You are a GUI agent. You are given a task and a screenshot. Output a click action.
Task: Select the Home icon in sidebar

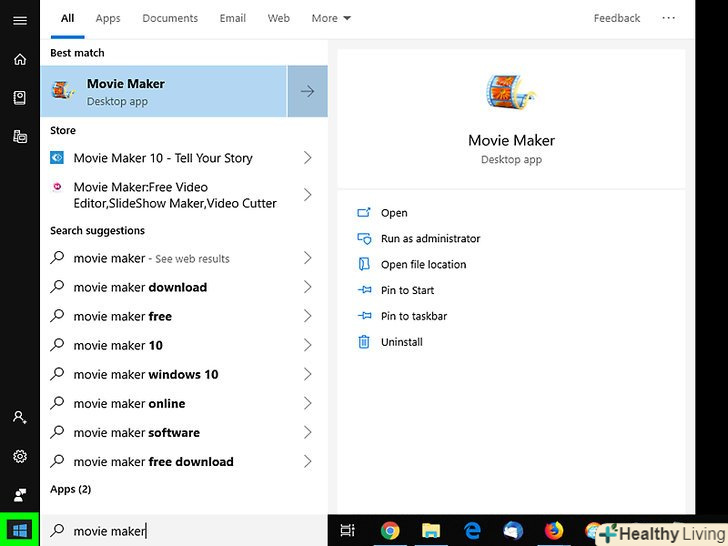tap(19, 59)
